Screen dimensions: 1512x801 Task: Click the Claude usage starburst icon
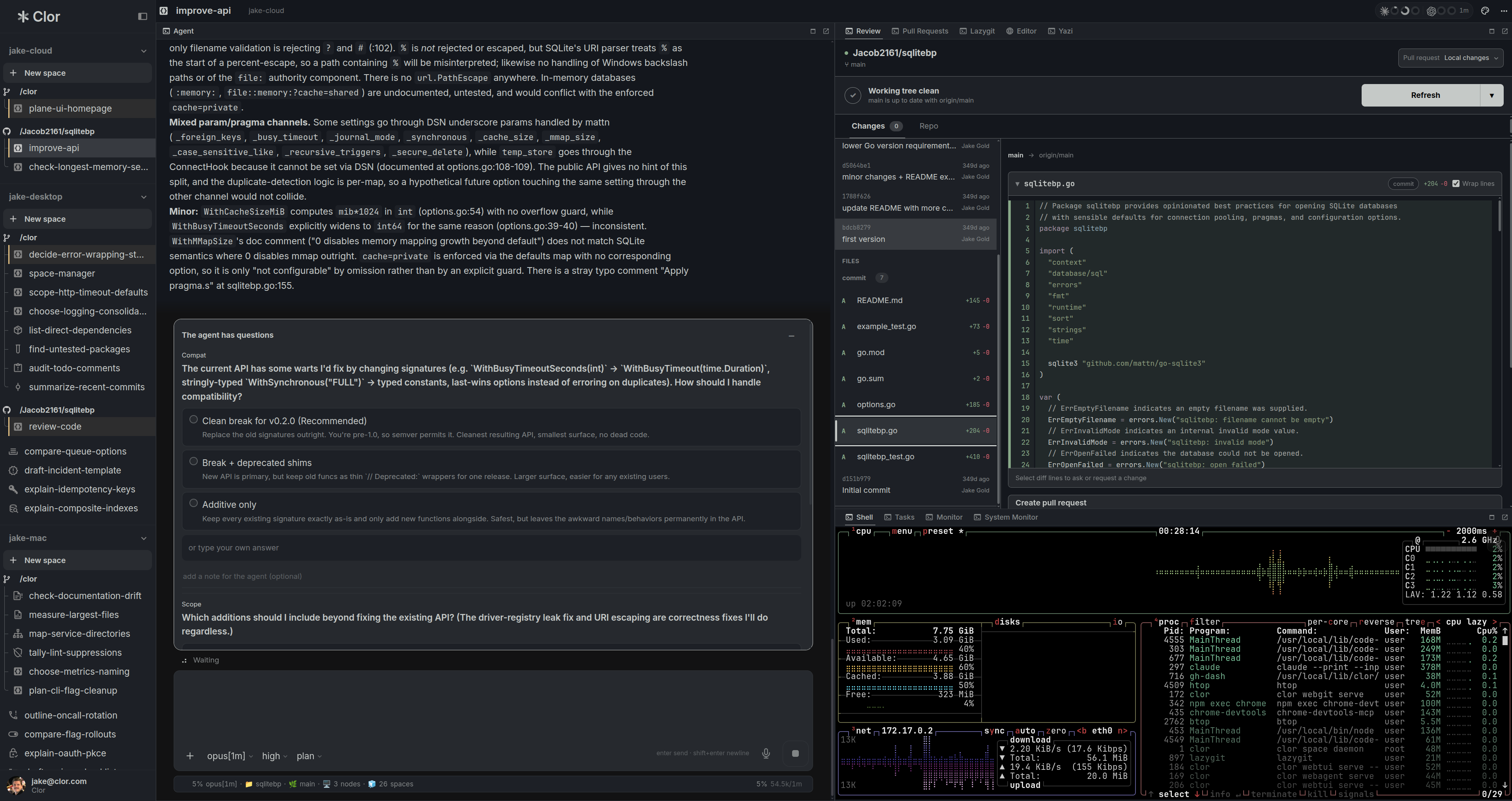1384,11
